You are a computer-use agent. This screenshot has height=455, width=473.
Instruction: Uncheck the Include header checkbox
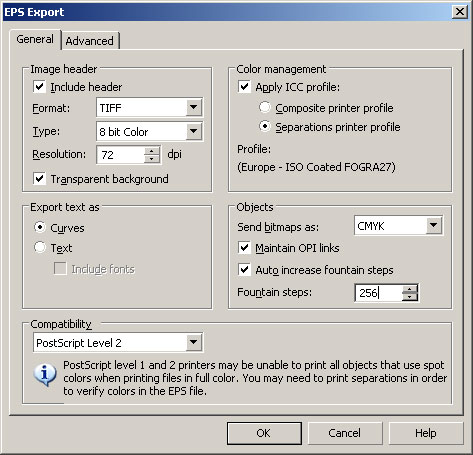39,87
